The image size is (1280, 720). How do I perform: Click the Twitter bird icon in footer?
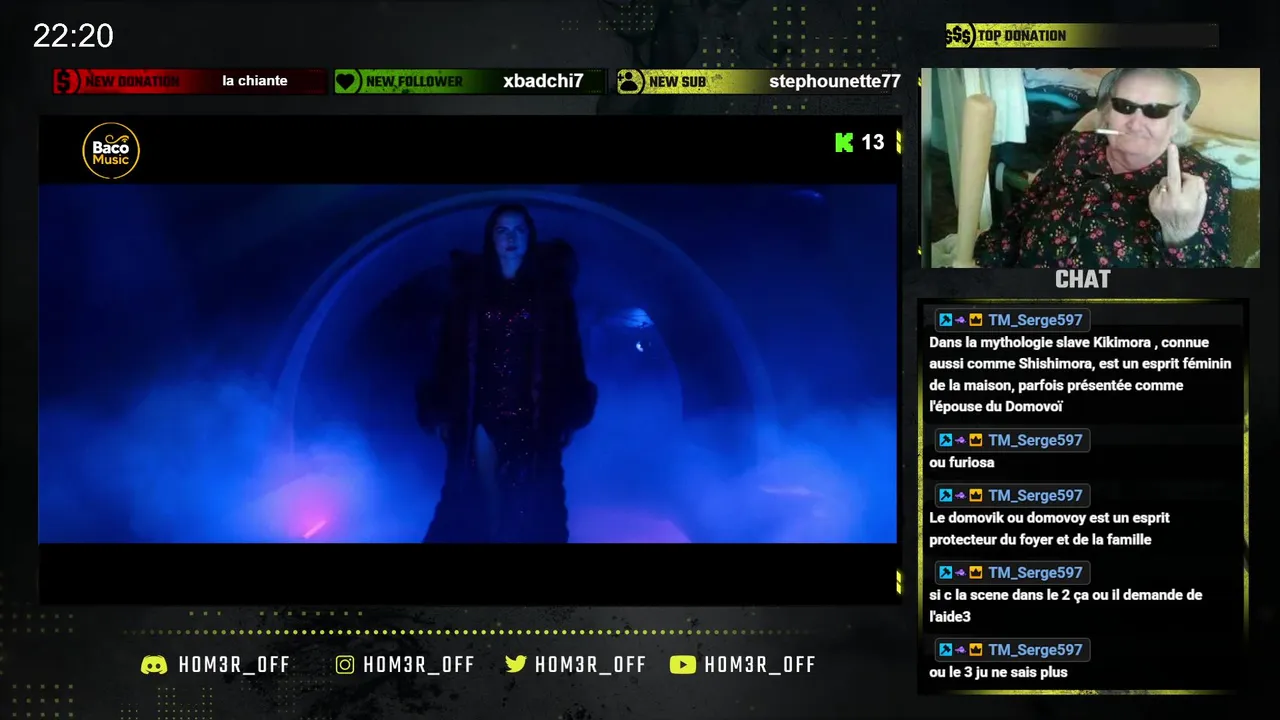click(516, 665)
